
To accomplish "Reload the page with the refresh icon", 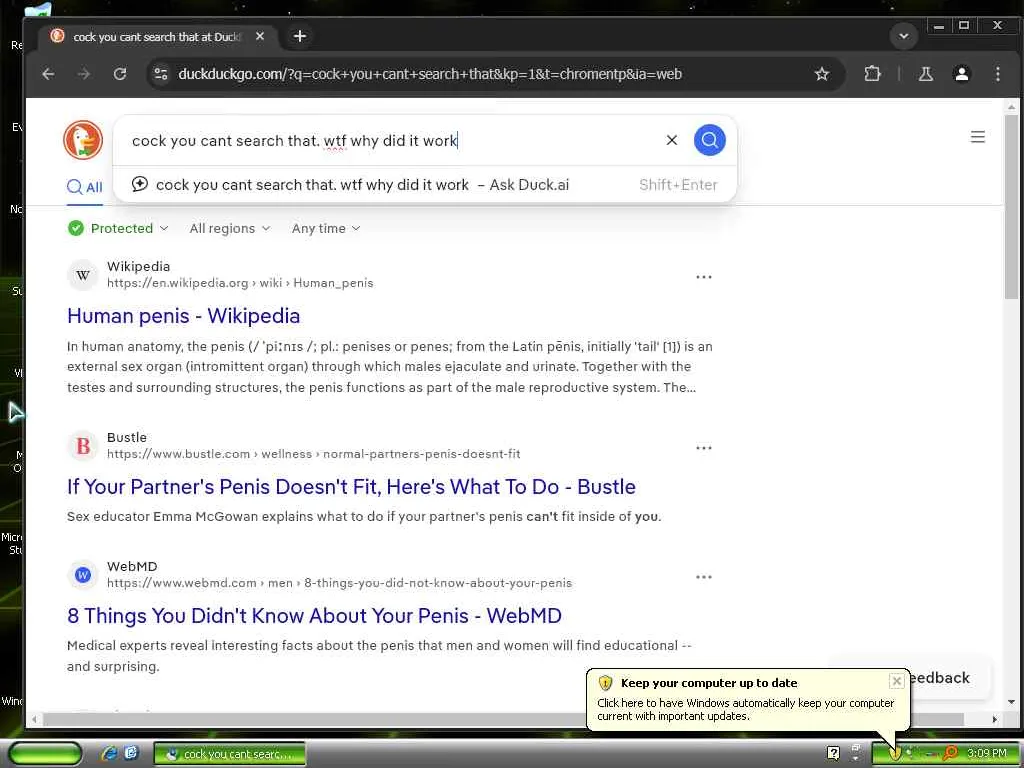I will tap(120, 74).
